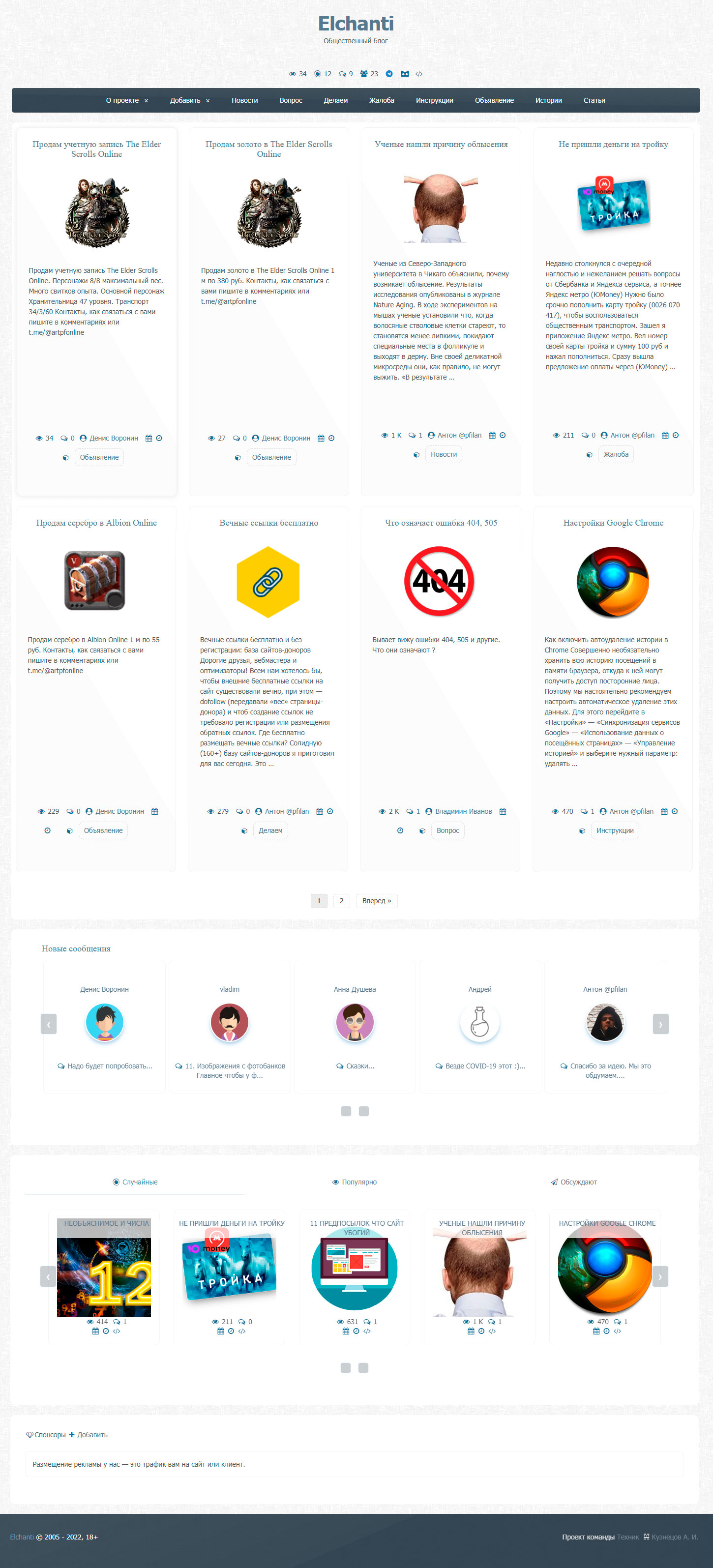Viewport: 713px width, 1568px height.
Task: Click the users group icon beside 23
Action: point(364,74)
